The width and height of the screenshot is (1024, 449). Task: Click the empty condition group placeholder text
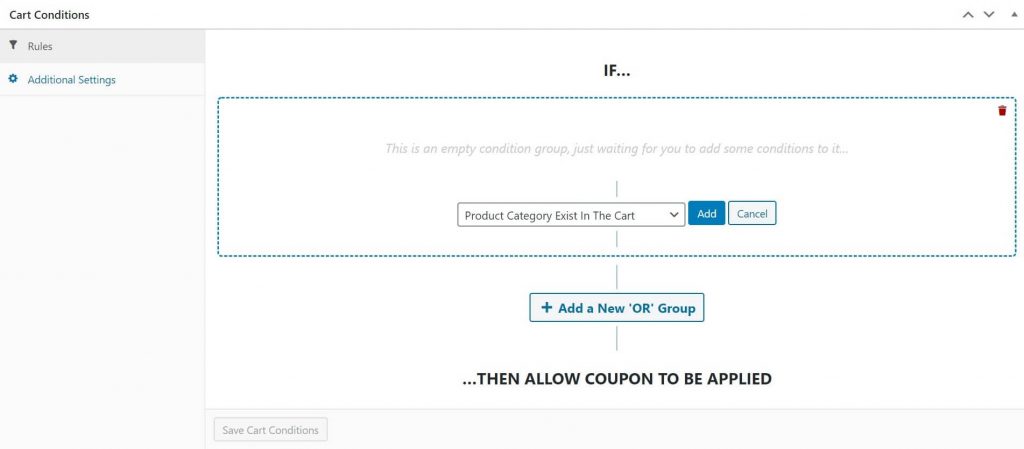point(616,148)
